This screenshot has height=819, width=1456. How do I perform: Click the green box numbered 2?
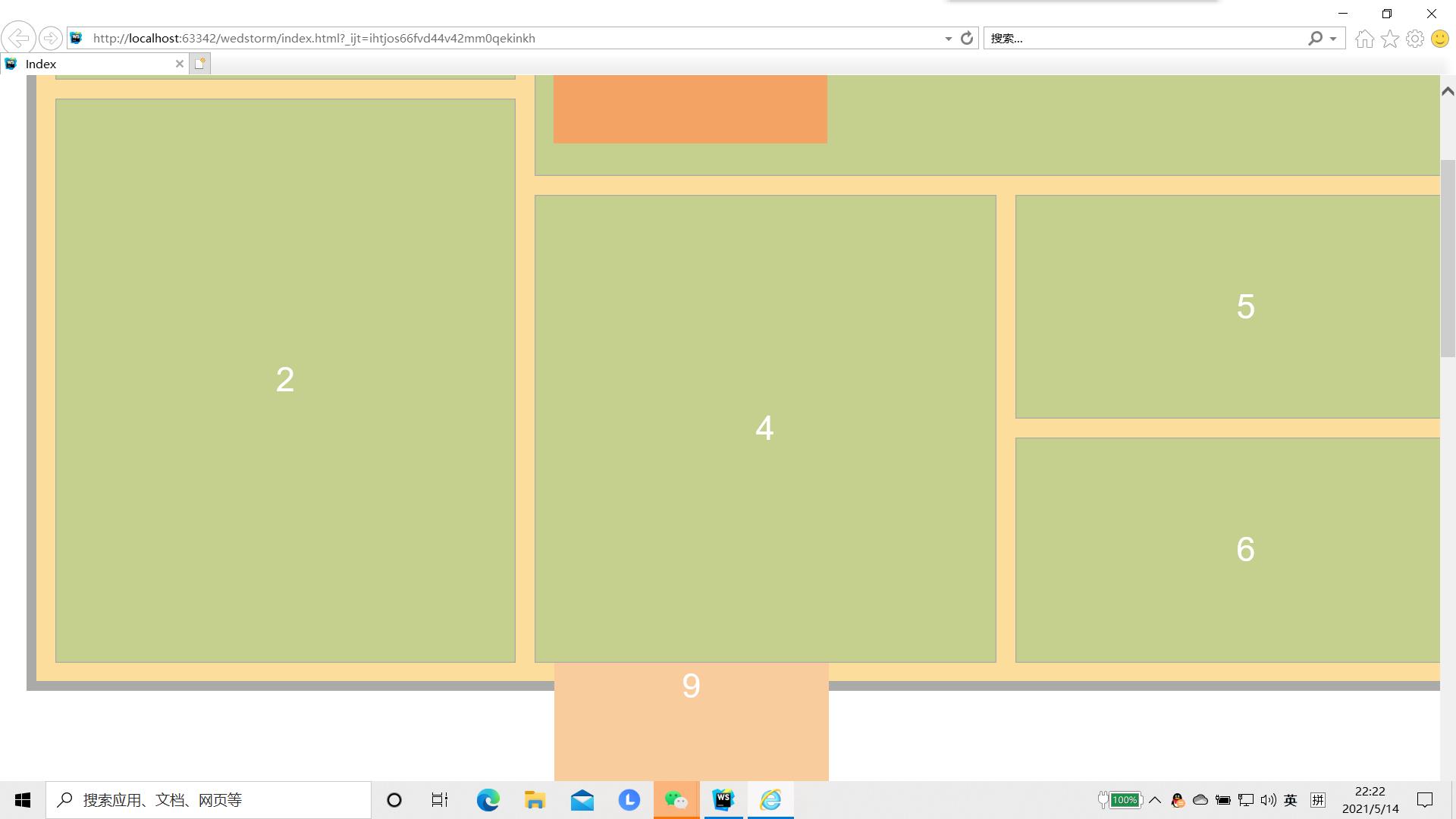coord(285,381)
